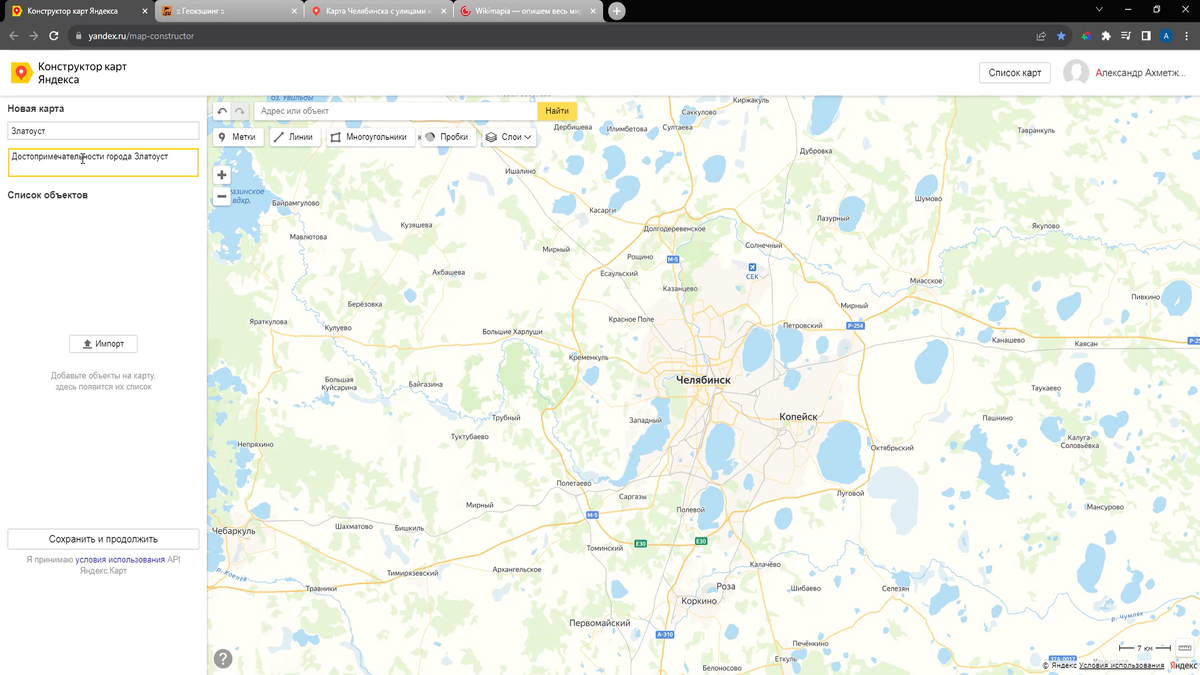Bookmark this page with star icon
Screen dimensions: 1200x675
tap(1061, 36)
